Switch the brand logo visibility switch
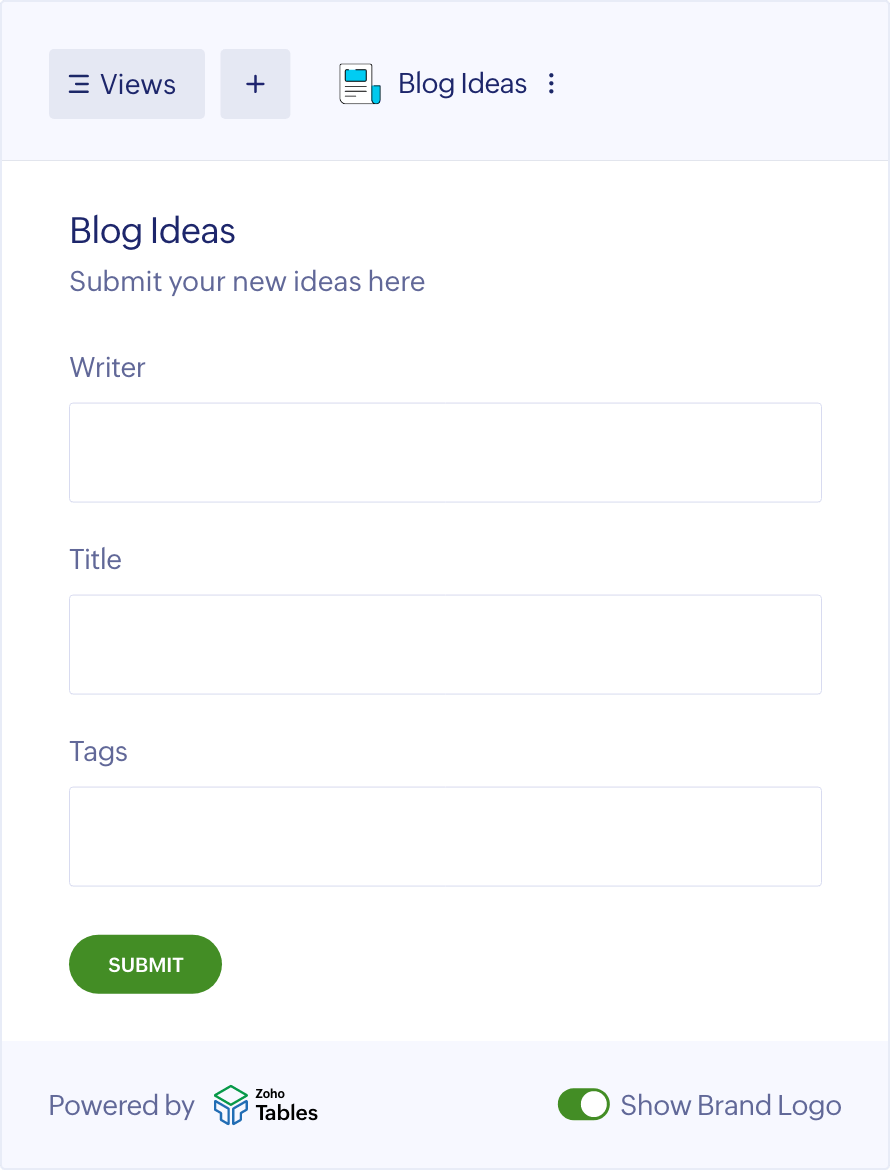 point(585,1105)
